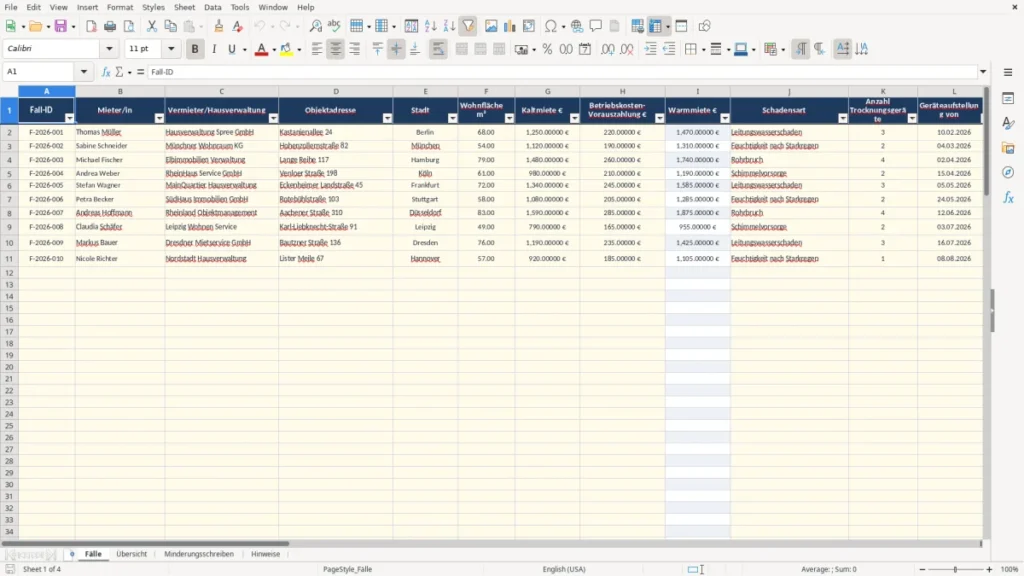Viewport: 1024px width, 576px height.
Task: Open the Tools menu
Action: (240, 7)
